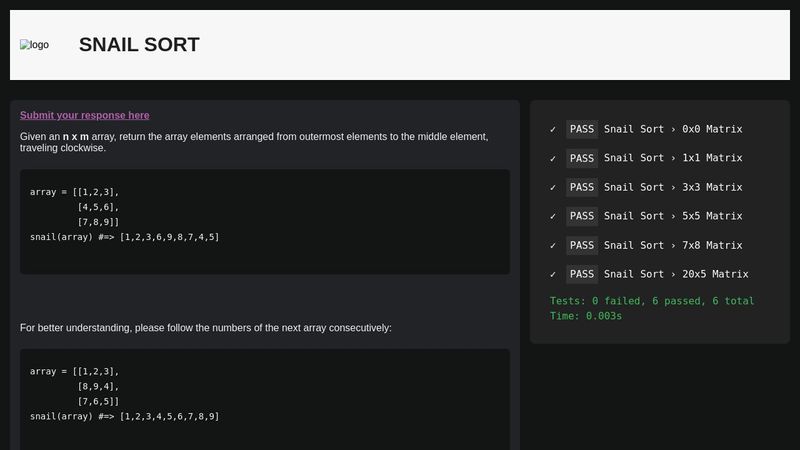
Task: Click checkmark beside 5x5 Matrix test
Action: point(553,216)
